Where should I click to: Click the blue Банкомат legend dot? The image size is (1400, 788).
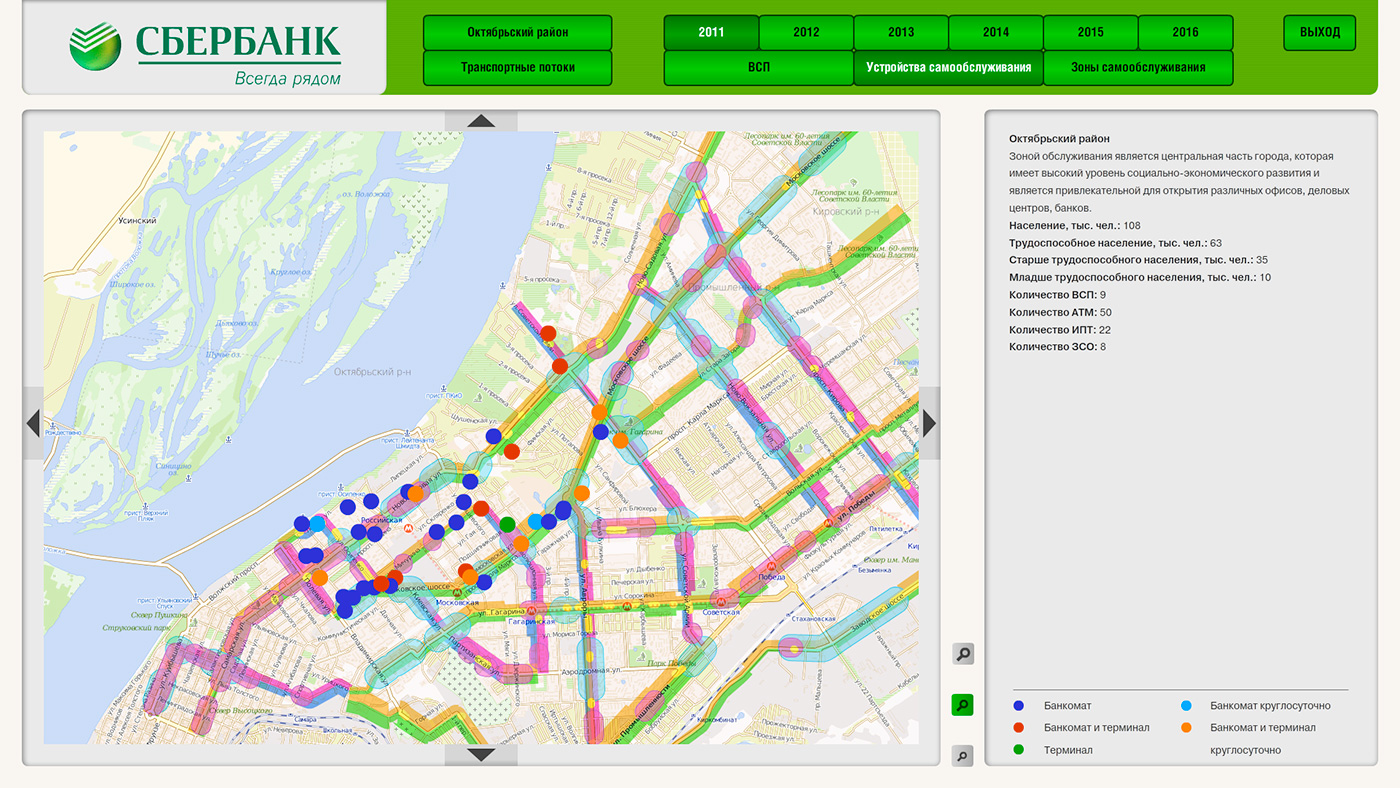point(1019,706)
